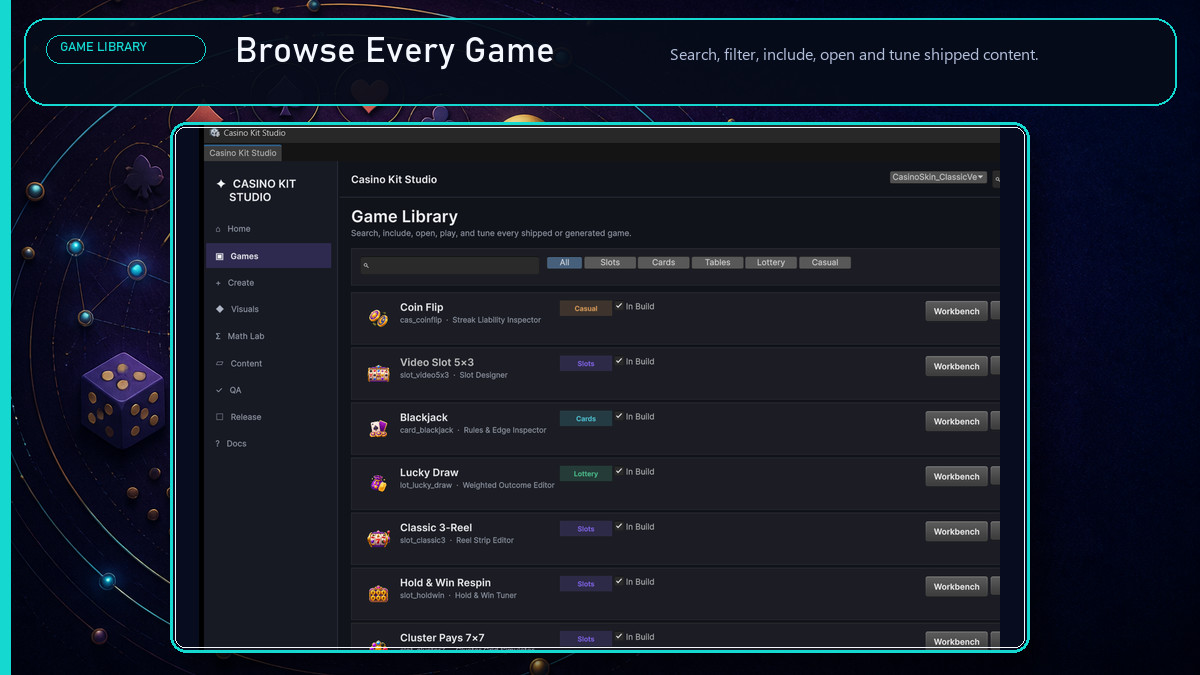Click the 'Reel Strip Editor' text

(x=485, y=540)
